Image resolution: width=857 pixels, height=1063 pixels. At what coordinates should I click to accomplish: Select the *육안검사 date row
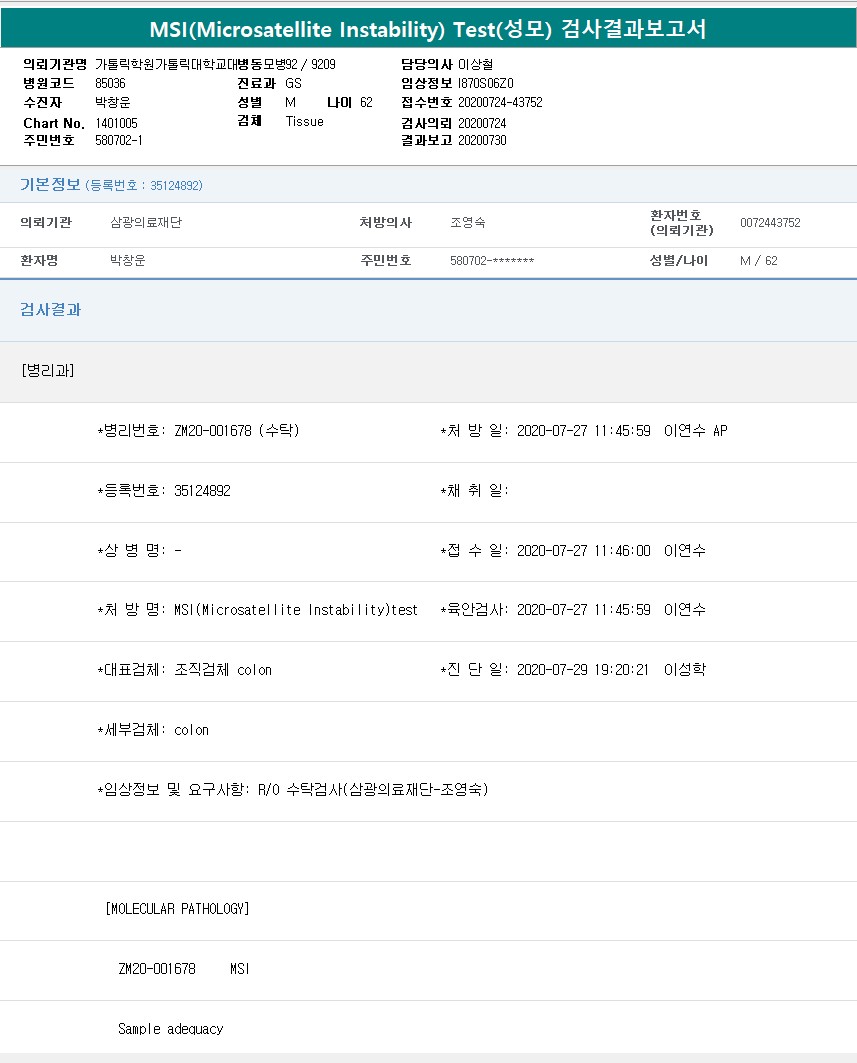tap(573, 609)
